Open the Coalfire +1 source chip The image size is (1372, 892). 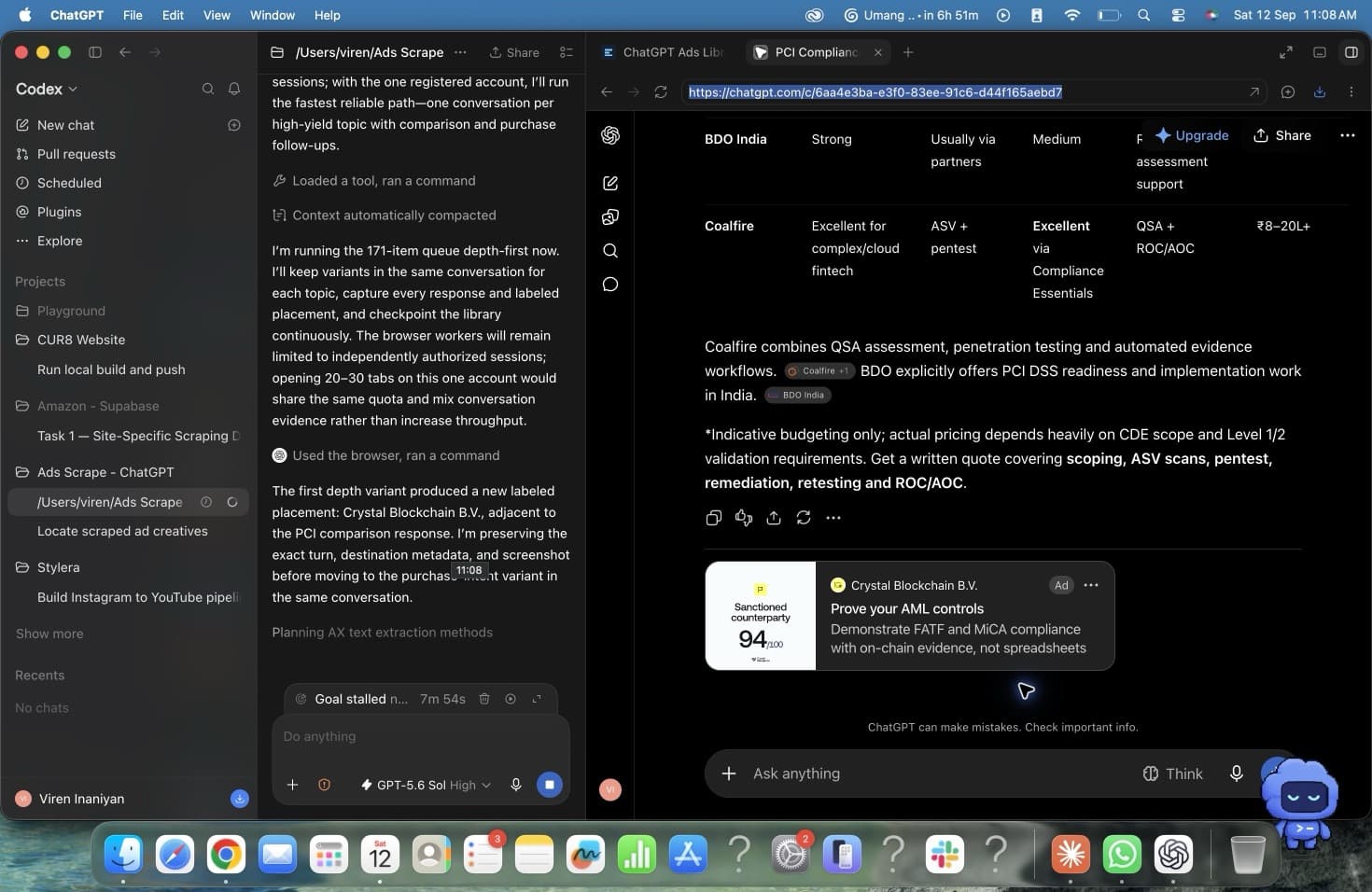click(x=819, y=370)
